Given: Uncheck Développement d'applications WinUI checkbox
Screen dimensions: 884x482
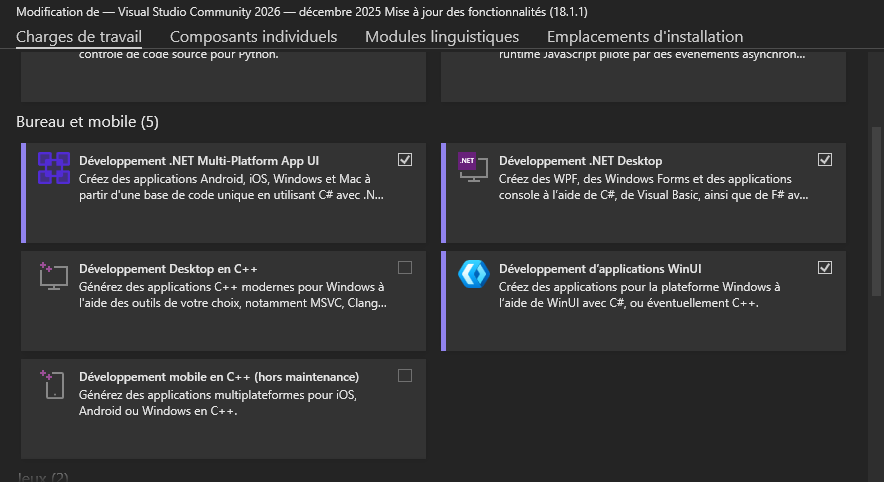Looking at the screenshot, I should (825, 268).
